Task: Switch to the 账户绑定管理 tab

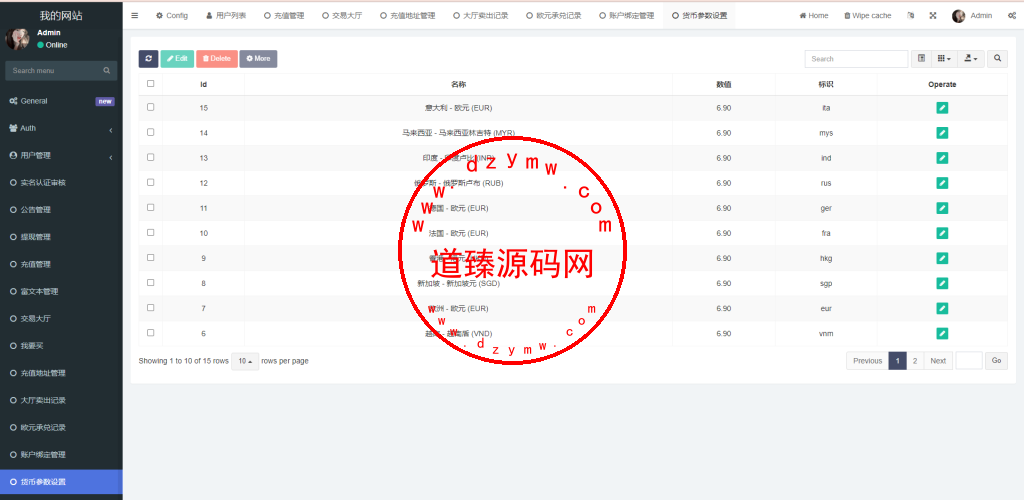Action: 627,16
